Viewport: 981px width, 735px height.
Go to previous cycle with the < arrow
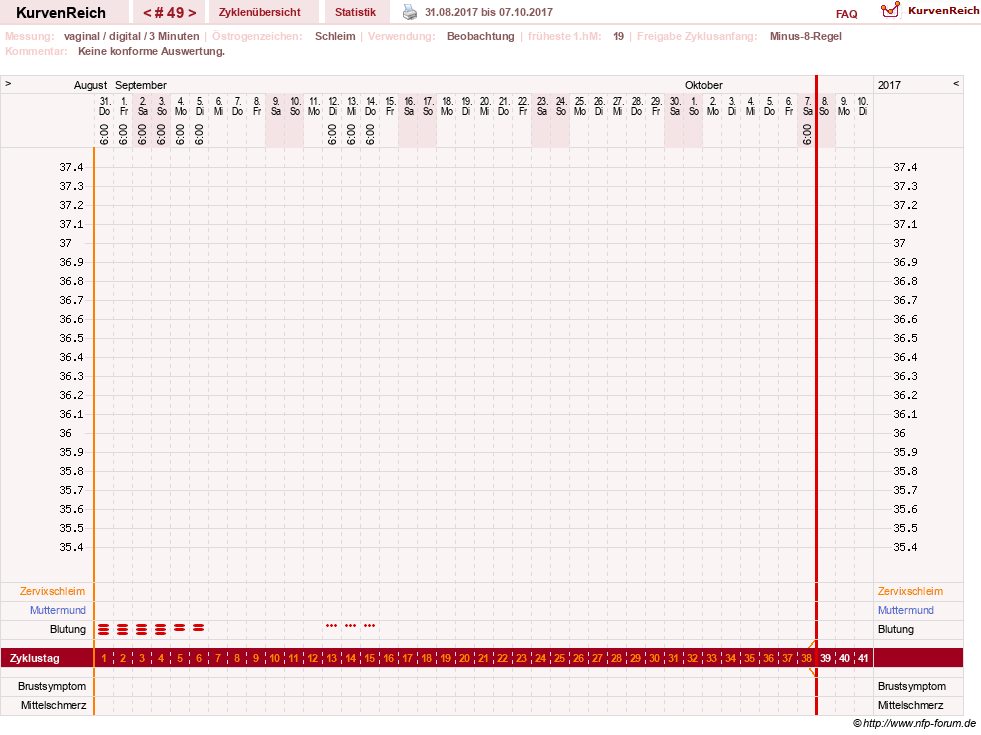pos(147,13)
